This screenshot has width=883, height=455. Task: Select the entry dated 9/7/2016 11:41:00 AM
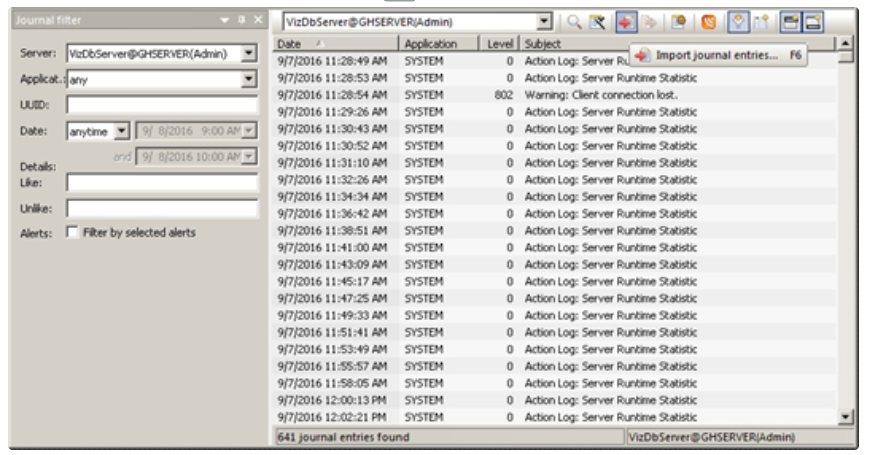pos(555,247)
